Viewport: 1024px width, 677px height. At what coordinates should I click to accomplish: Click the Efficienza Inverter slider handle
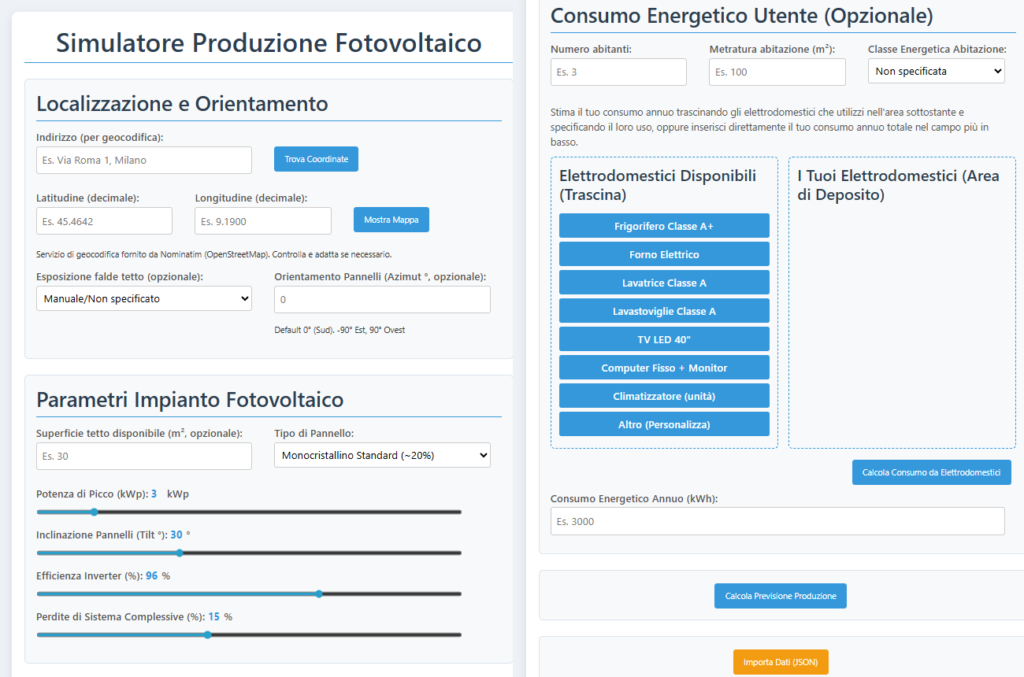319,594
